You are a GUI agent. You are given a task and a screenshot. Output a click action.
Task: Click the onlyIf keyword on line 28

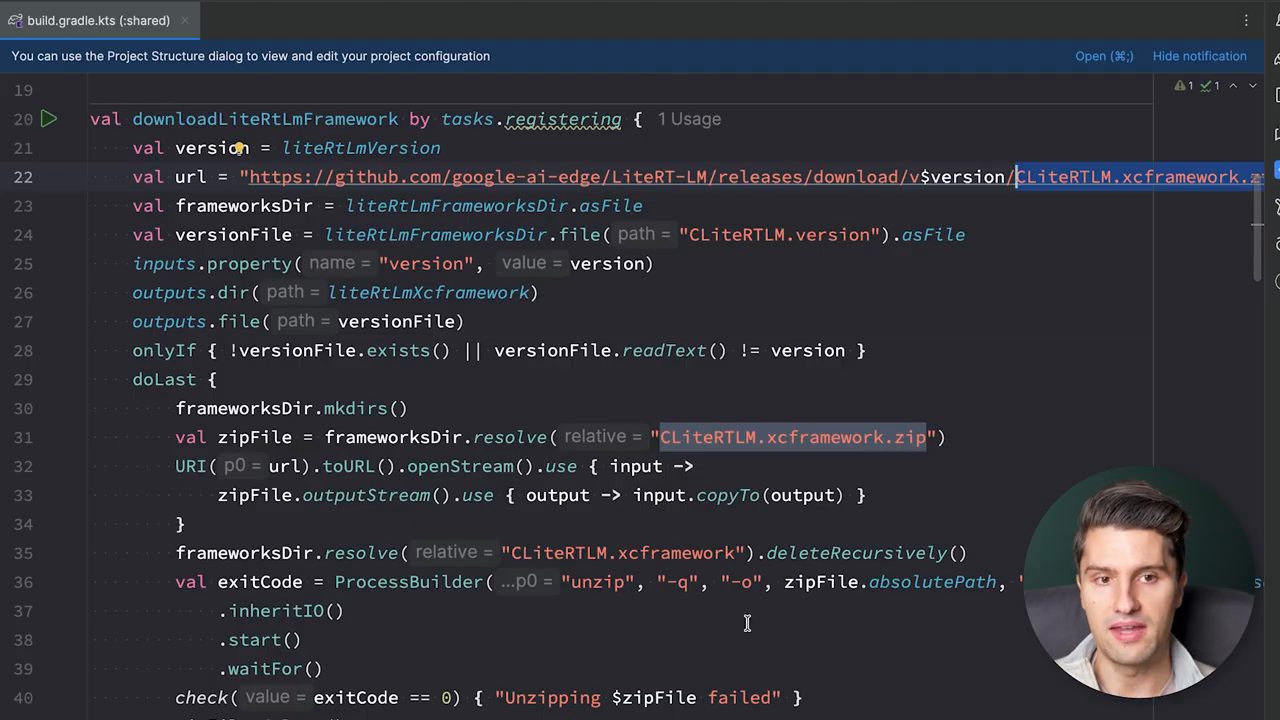coord(164,351)
